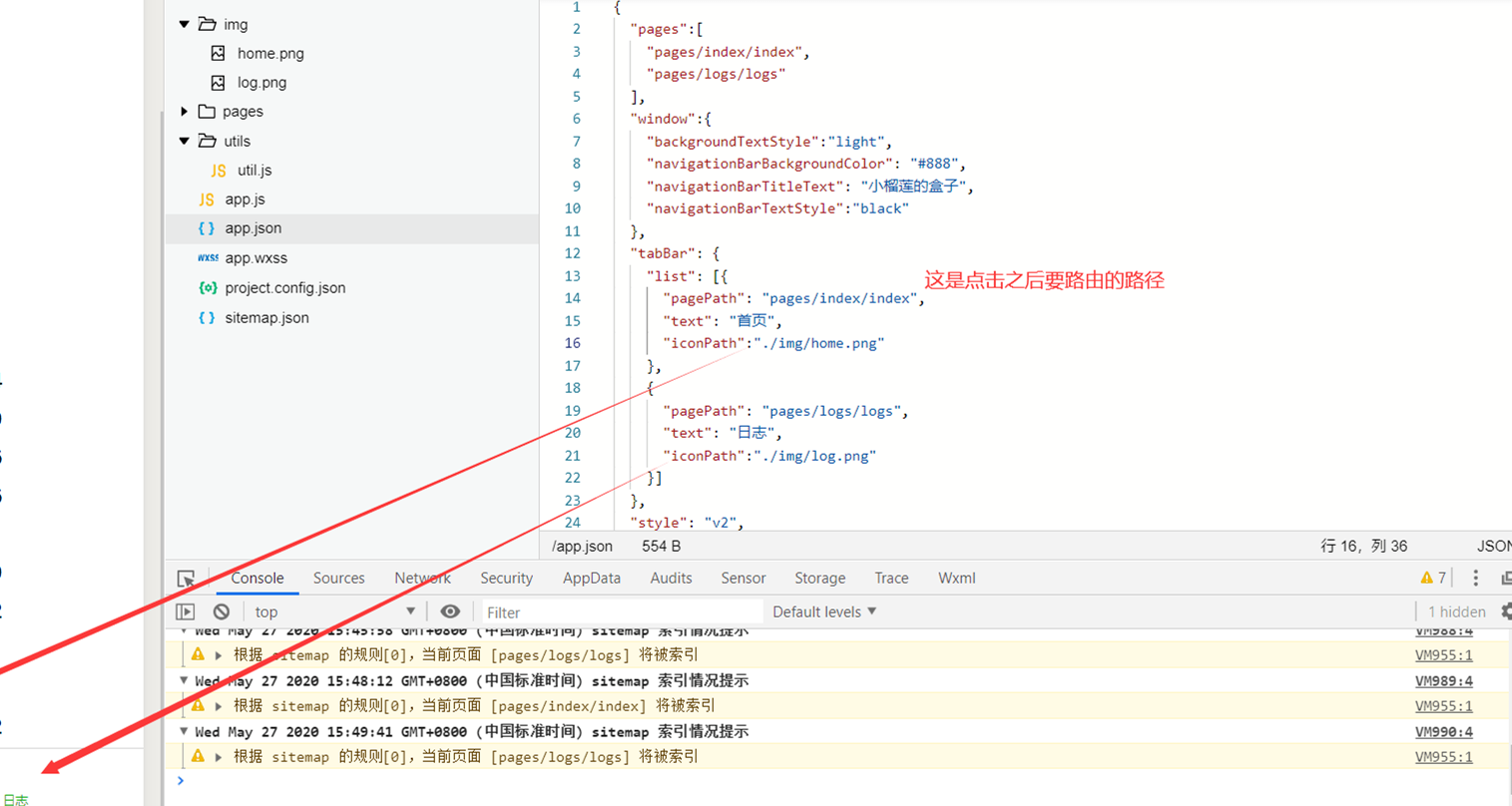Screen dimensions: 1512x806
Task: Switch to the Wxml tab
Action: (x=956, y=579)
